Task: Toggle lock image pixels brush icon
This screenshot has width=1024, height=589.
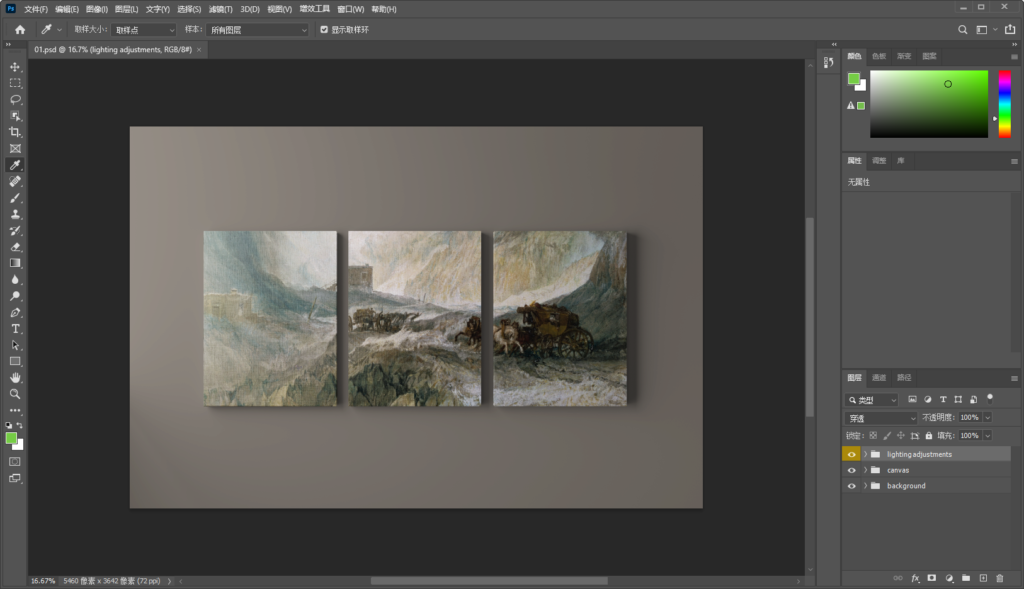Action: 887,436
